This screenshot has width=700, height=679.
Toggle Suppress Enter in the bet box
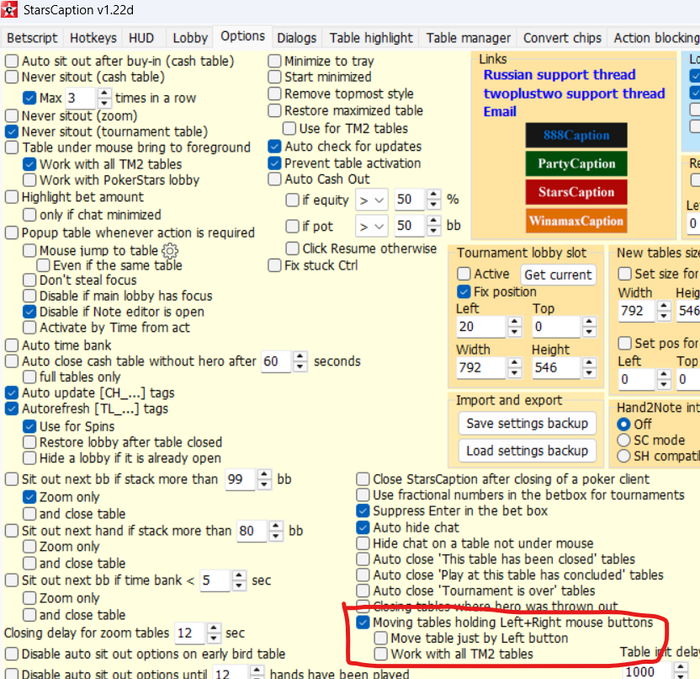[362, 511]
